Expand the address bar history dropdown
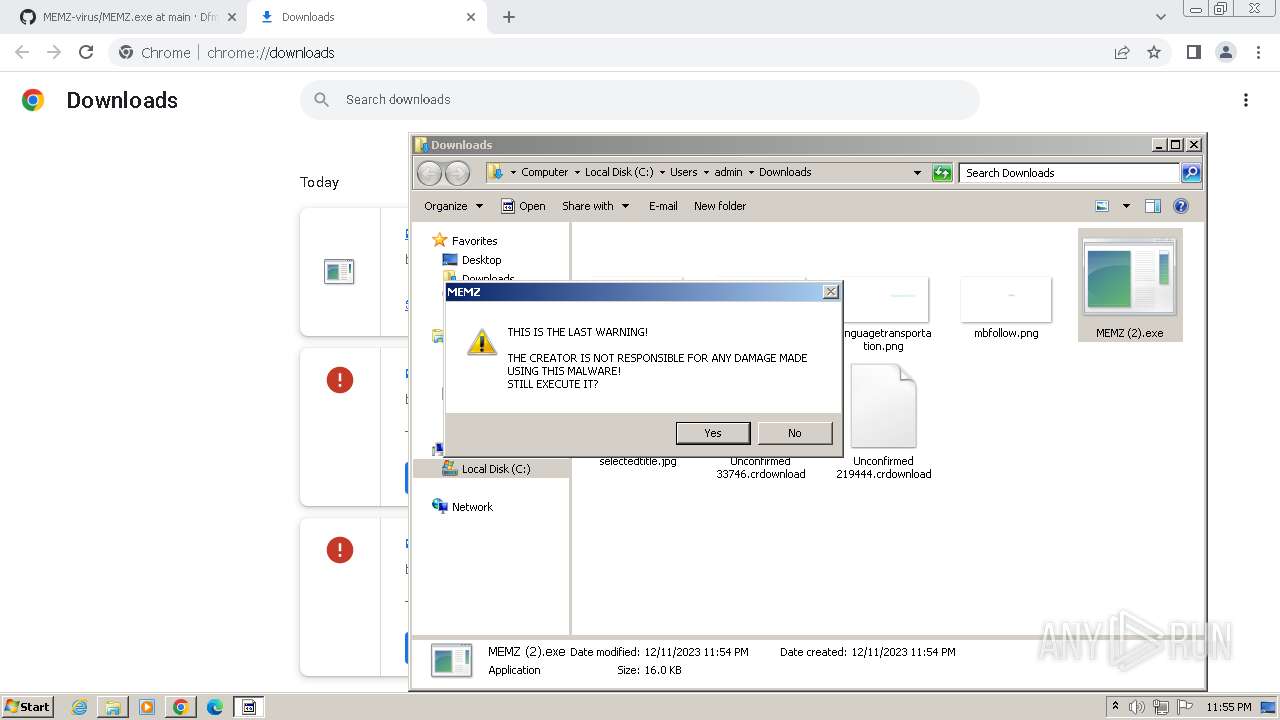Screen dimensions: 1280x720 [x=917, y=173]
